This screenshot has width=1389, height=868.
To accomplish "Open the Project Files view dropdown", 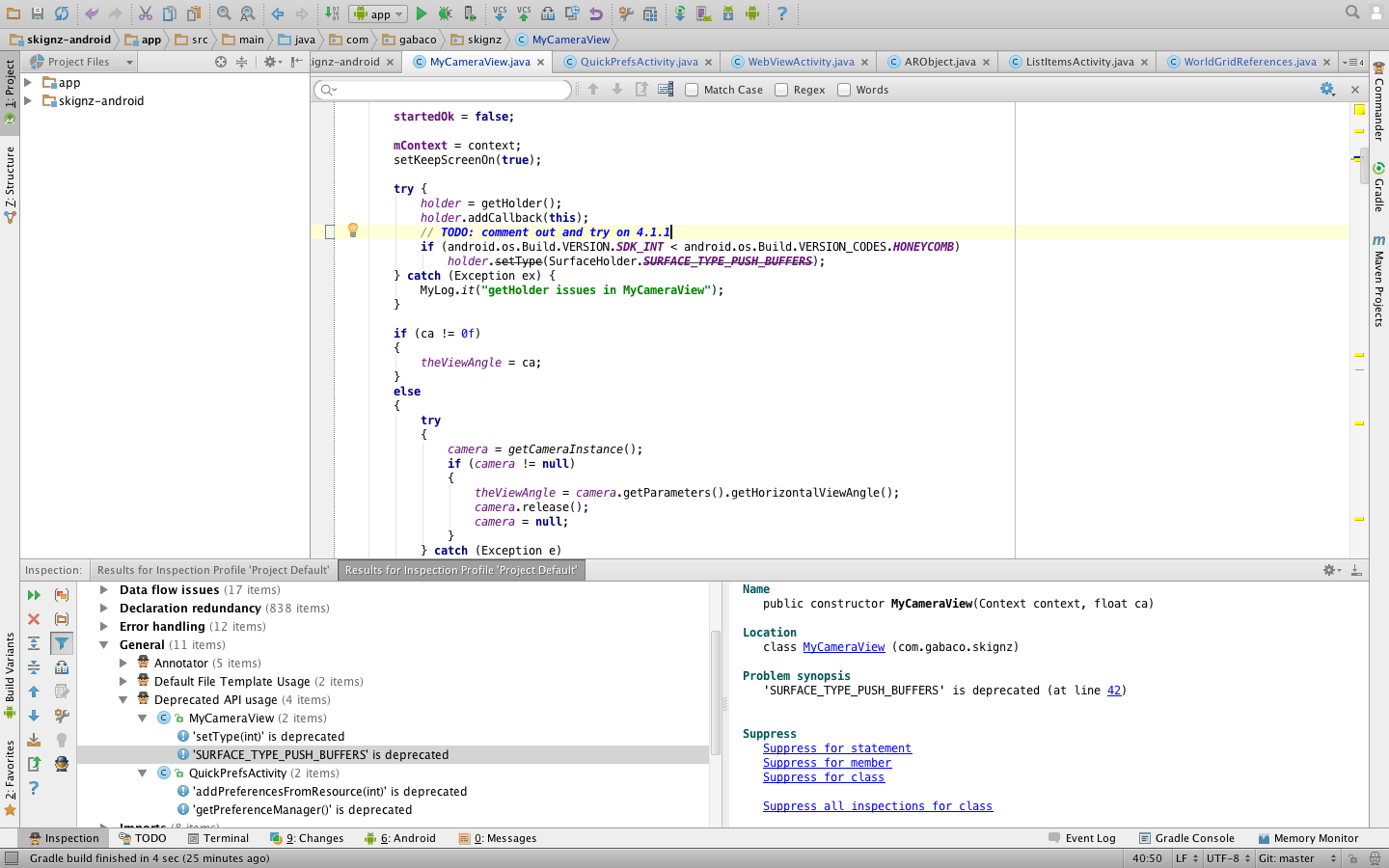I will 129,62.
